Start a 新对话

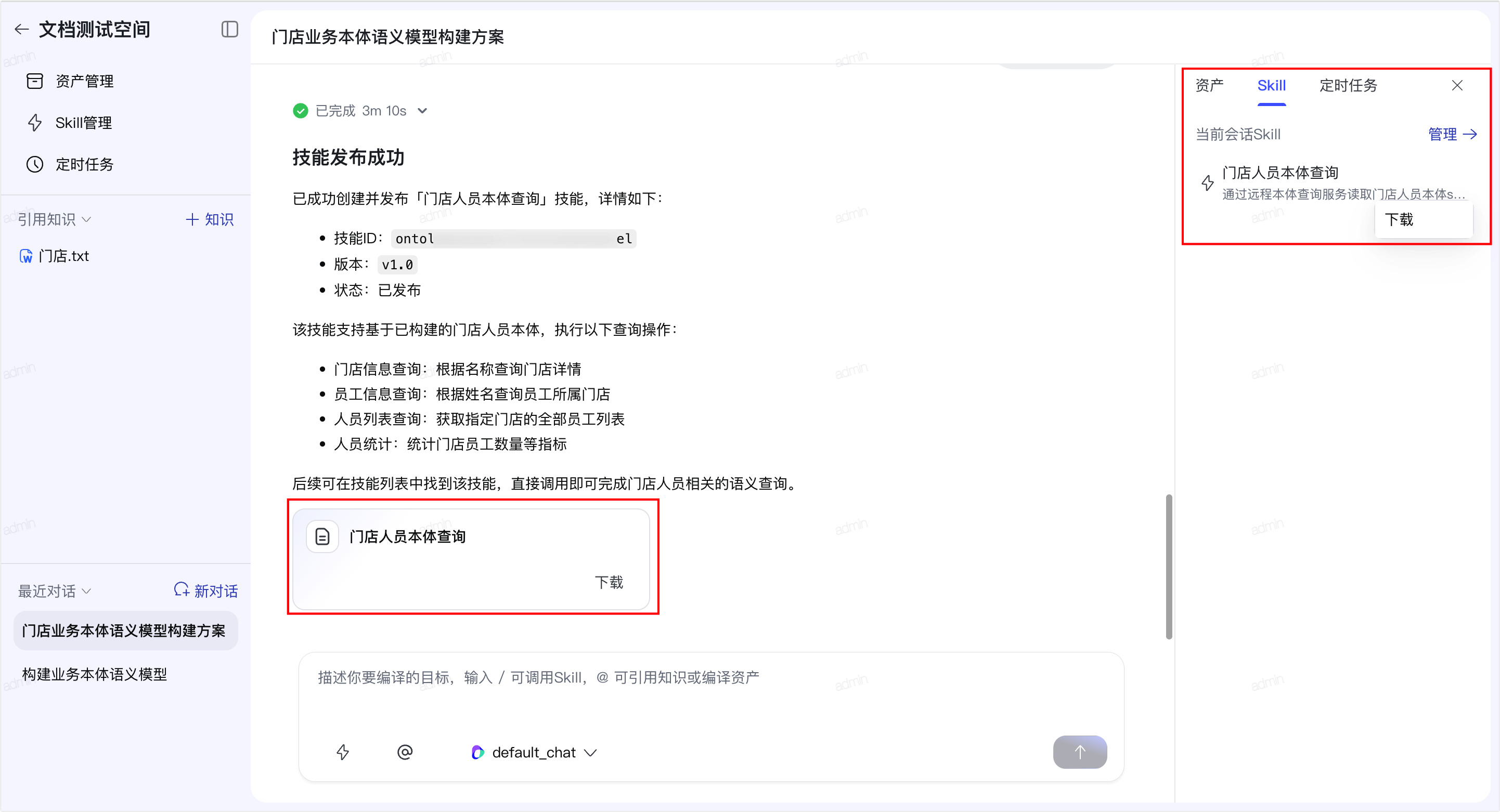(206, 591)
